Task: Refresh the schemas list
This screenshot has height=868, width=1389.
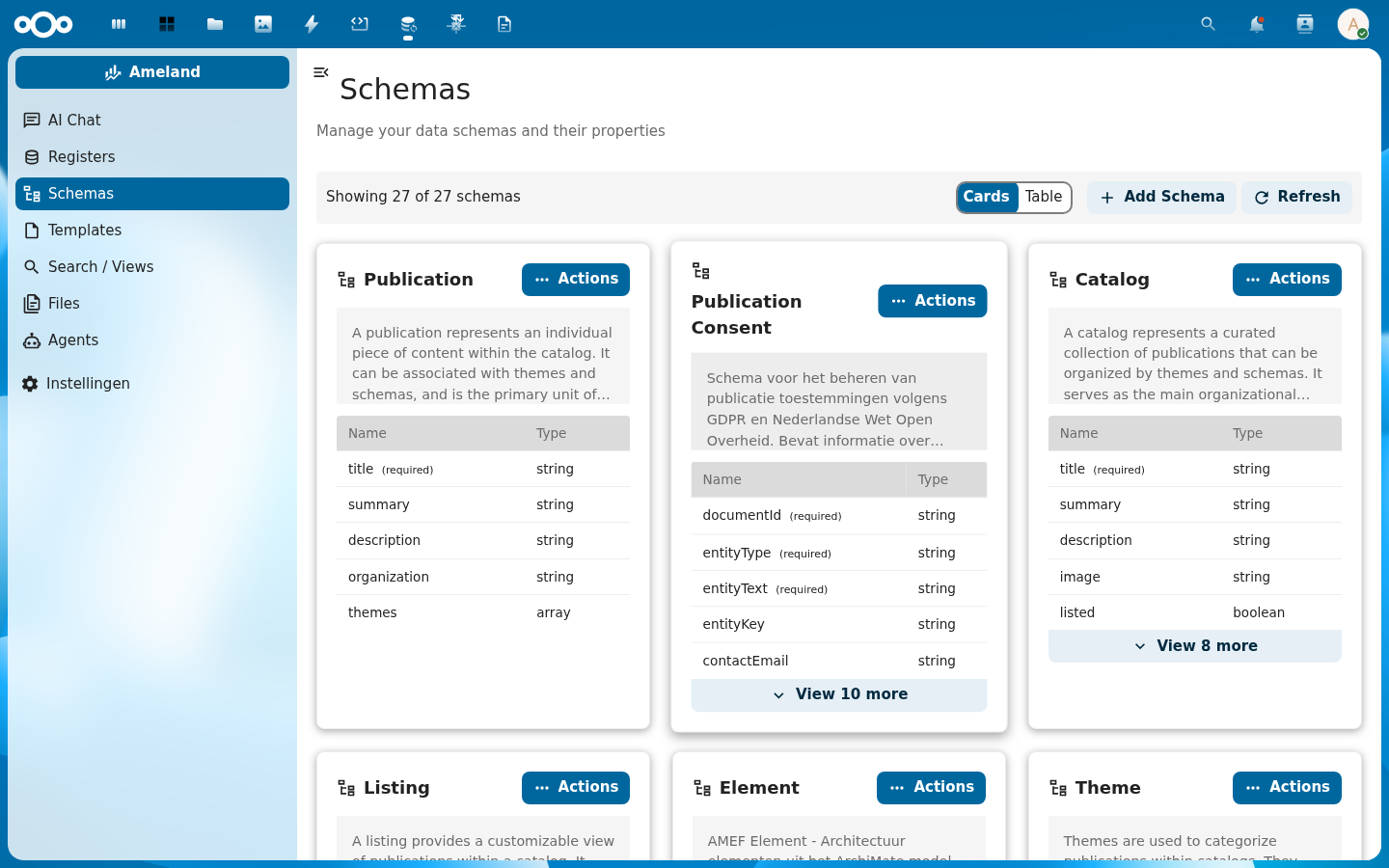Action: (1296, 197)
